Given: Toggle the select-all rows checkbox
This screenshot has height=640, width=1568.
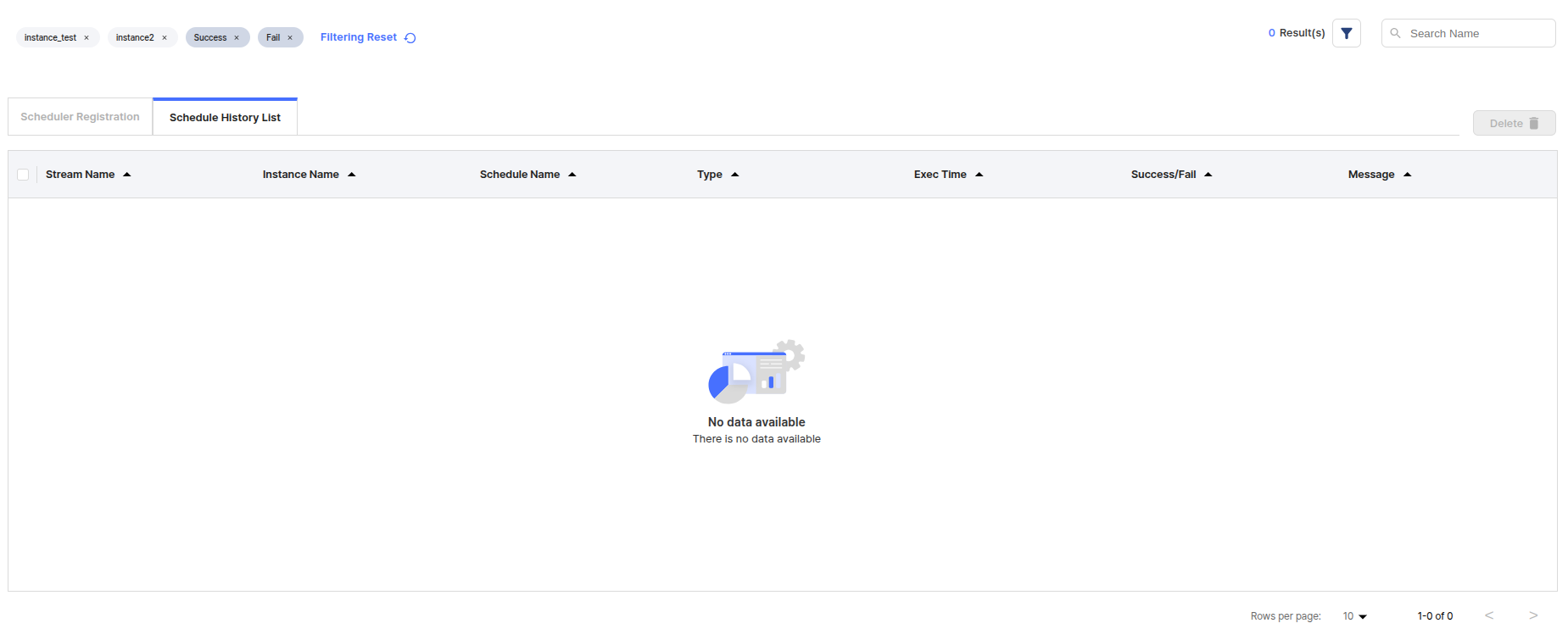Looking at the screenshot, I should 23,175.
